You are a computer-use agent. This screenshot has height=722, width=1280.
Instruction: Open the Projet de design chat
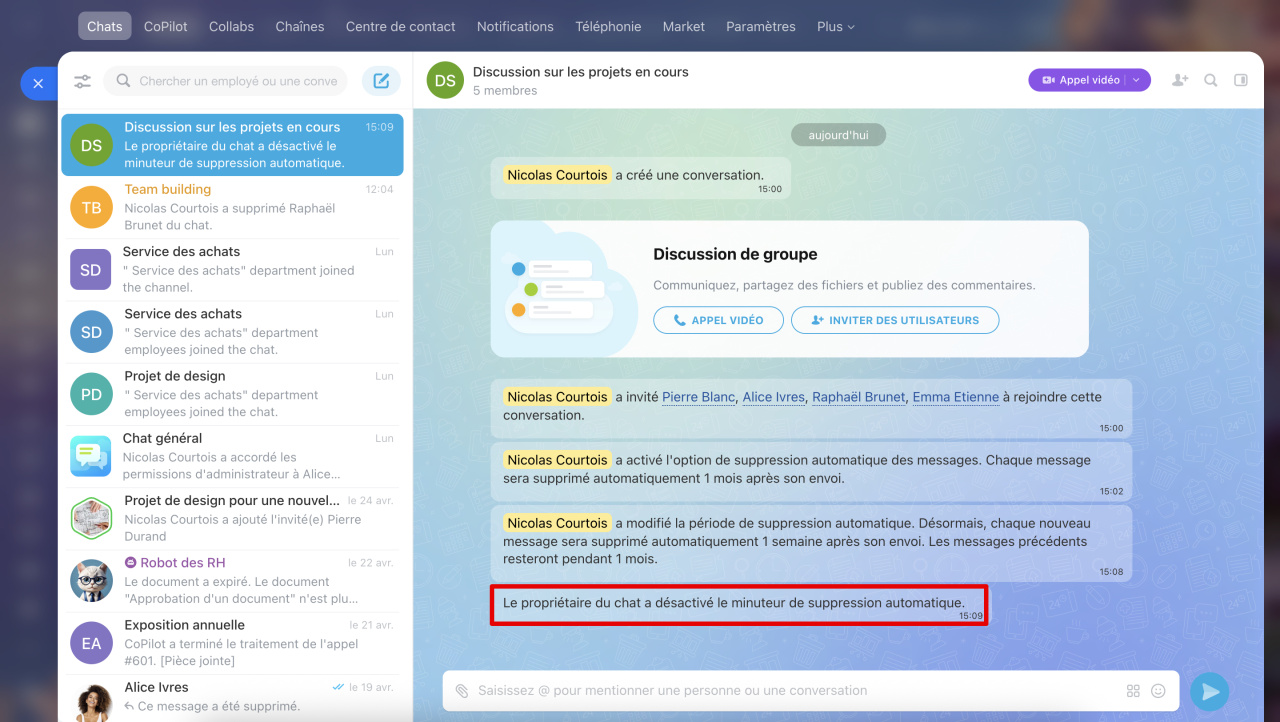coord(232,394)
